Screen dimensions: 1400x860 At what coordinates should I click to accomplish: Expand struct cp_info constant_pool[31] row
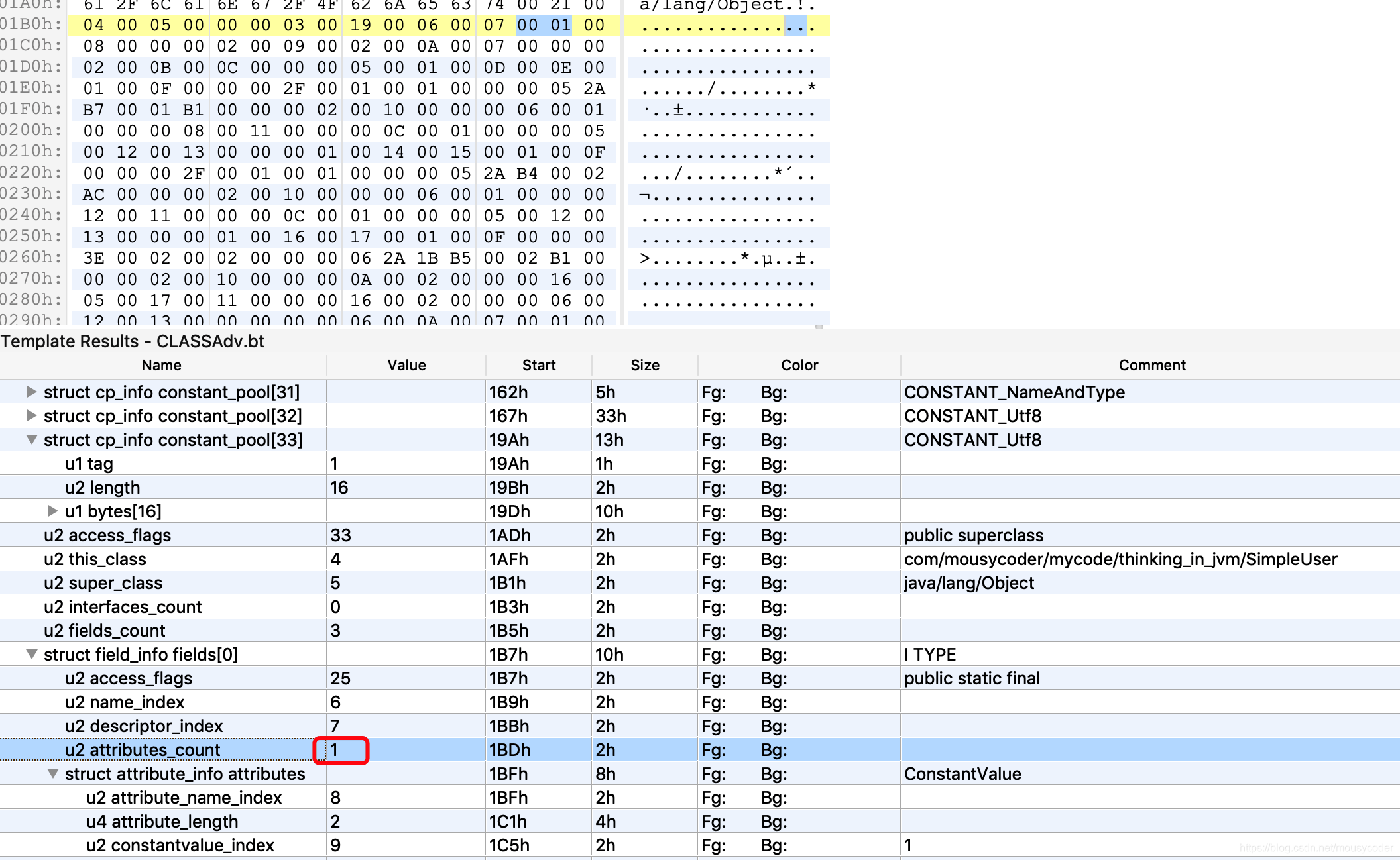coord(31,392)
